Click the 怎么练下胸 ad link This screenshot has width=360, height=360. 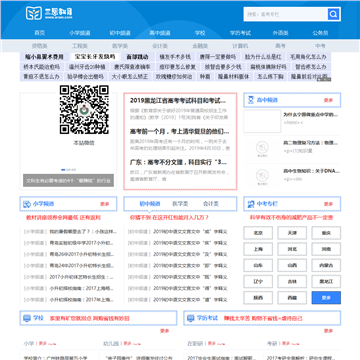tap(270, 76)
